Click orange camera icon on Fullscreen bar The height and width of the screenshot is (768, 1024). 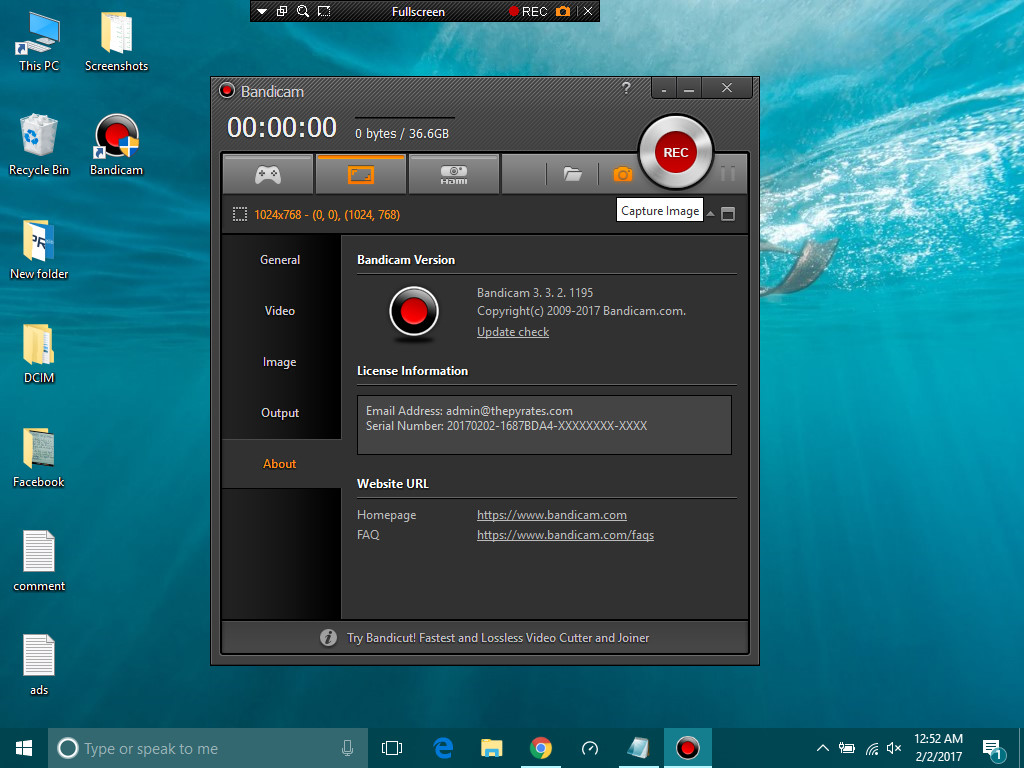562,11
